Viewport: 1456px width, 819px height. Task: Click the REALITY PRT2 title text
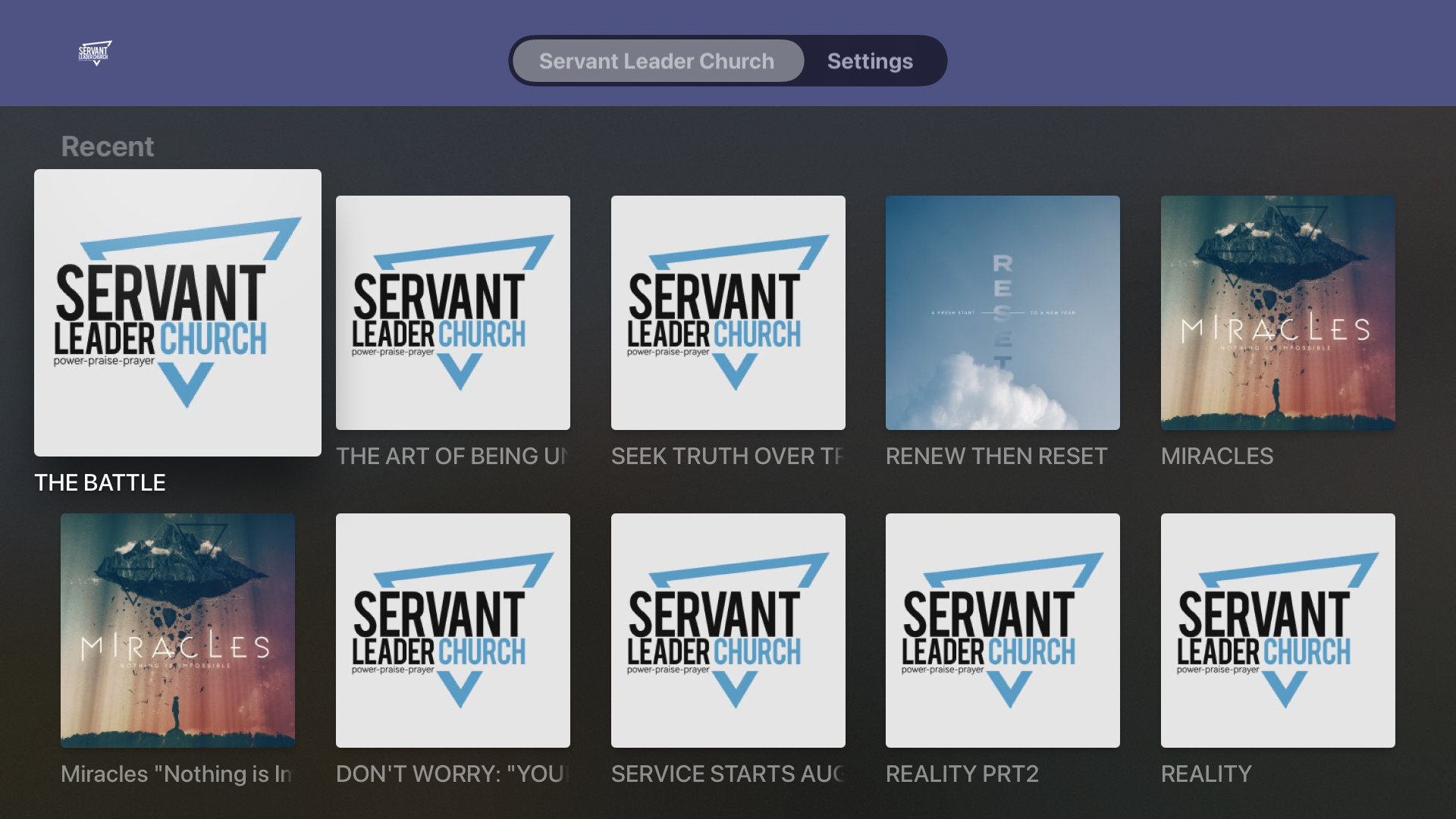962,773
